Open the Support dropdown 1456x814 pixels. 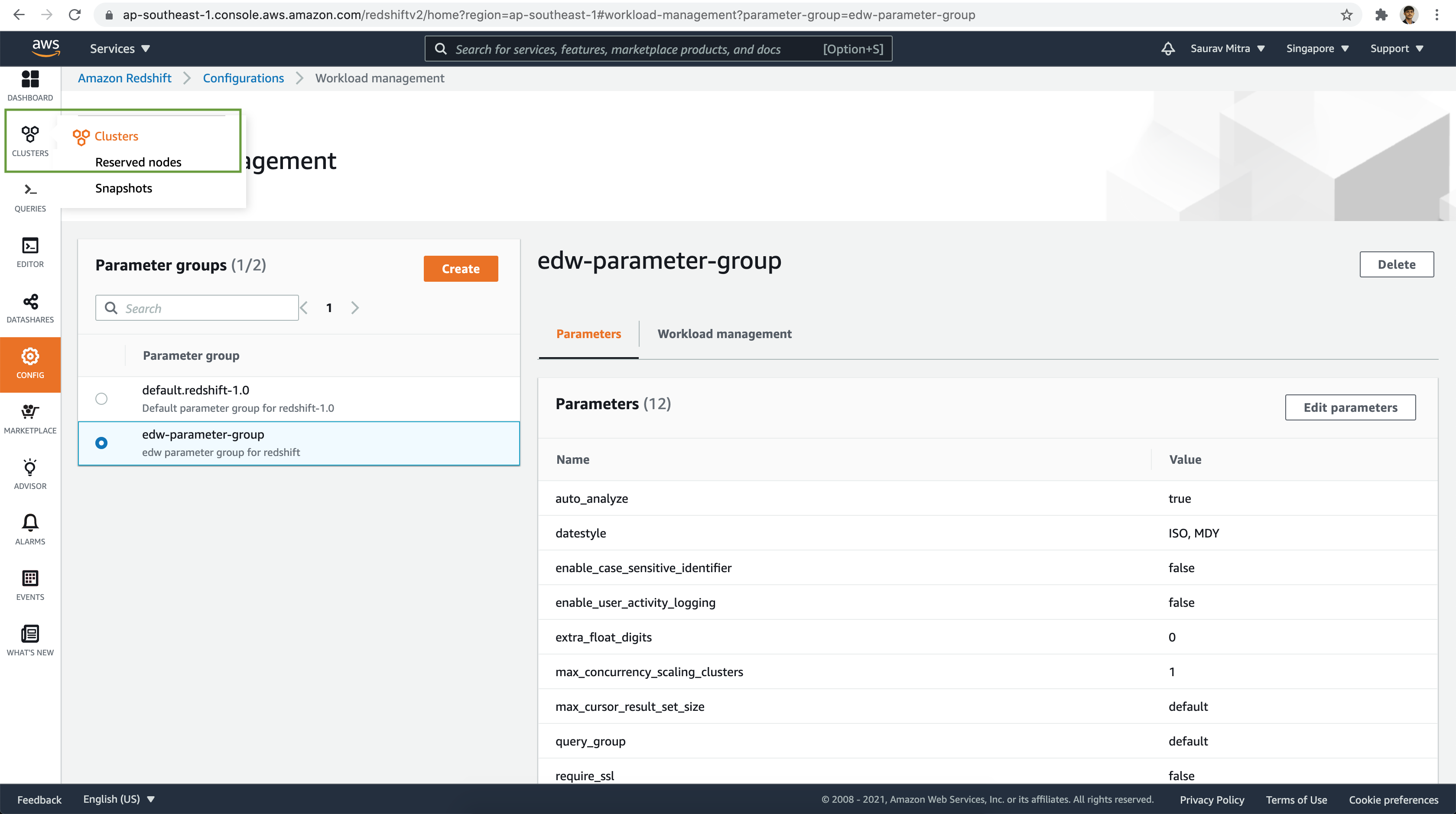[x=1397, y=49]
